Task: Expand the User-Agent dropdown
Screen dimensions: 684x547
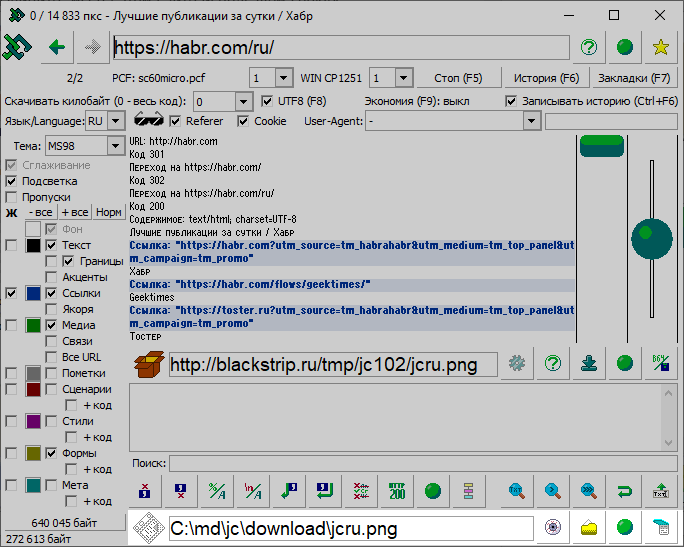Action: click(531, 121)
